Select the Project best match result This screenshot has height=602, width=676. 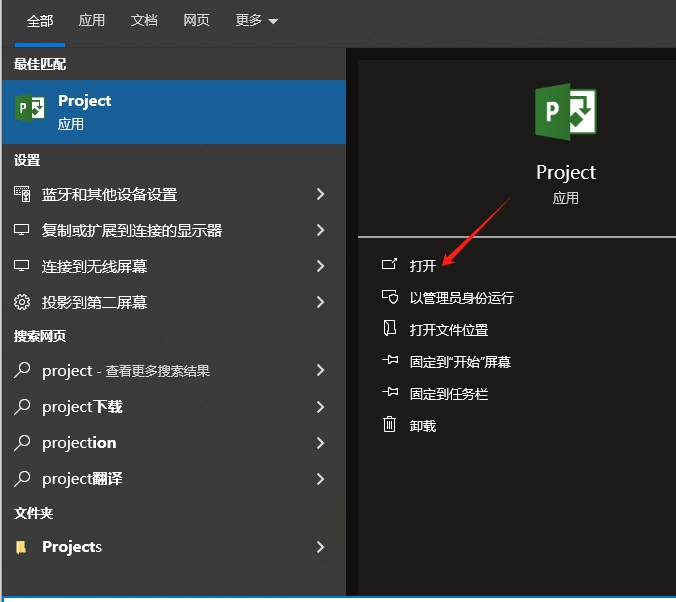[174, 112]
